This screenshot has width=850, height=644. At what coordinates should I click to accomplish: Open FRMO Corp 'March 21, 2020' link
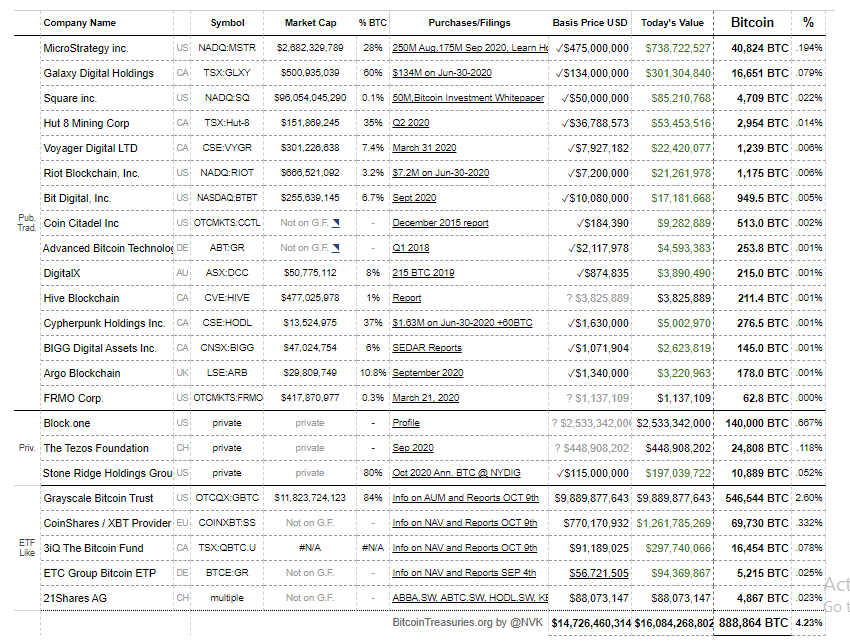click(426, 398)
